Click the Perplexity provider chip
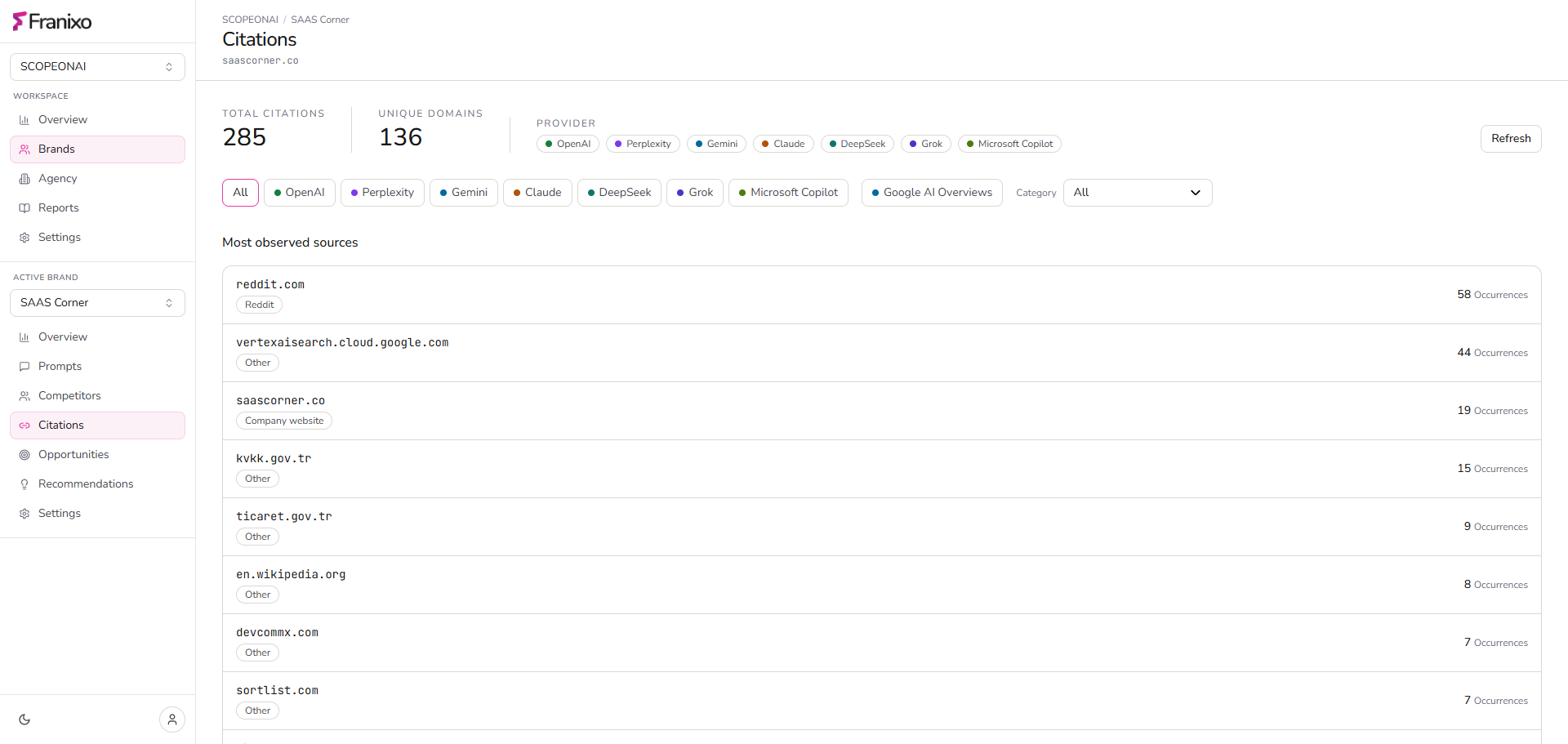 coord(643,144)
